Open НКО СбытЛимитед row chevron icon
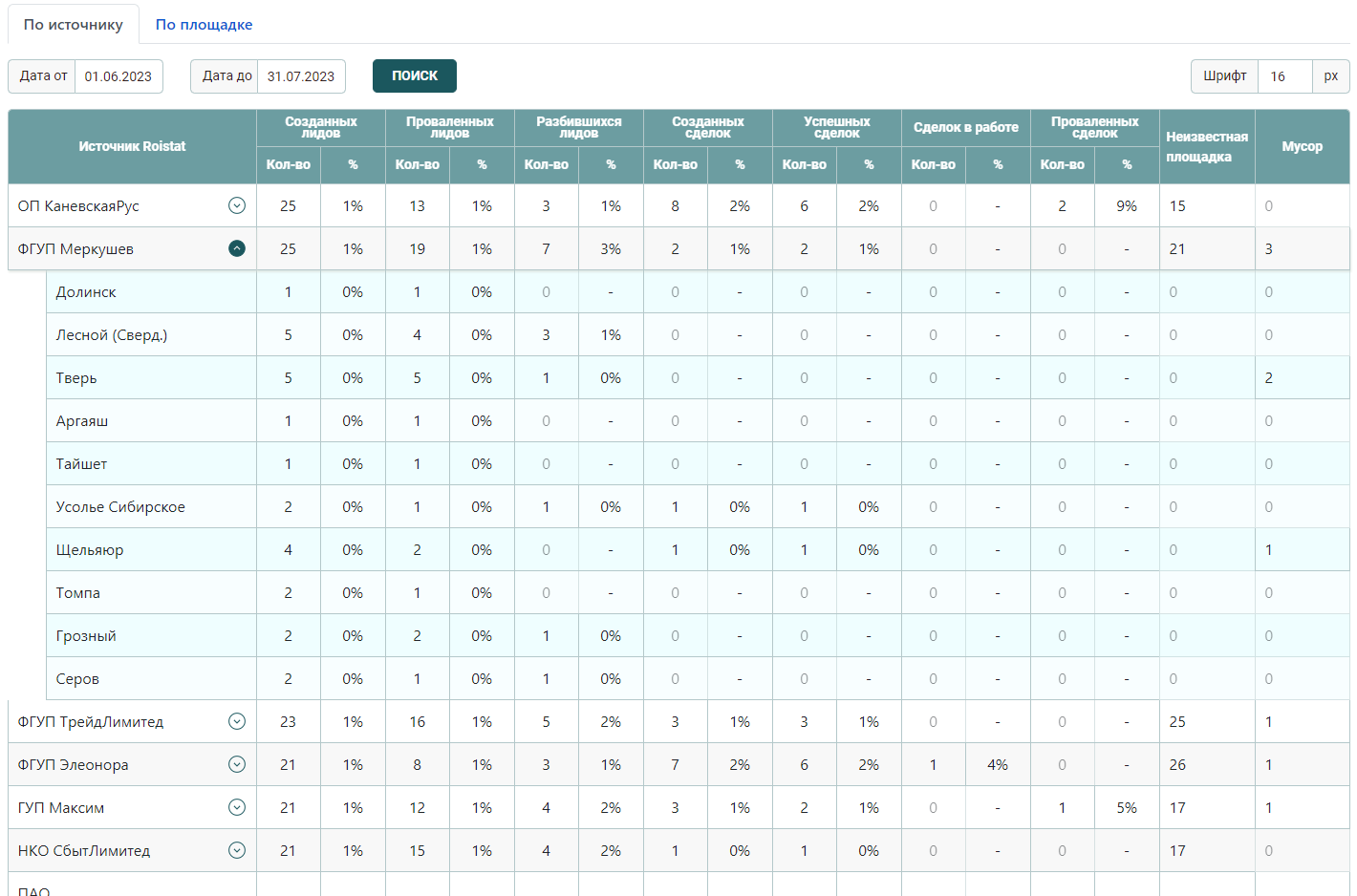The width and height of the screenshot is (1357, 896). coord(237,850)
